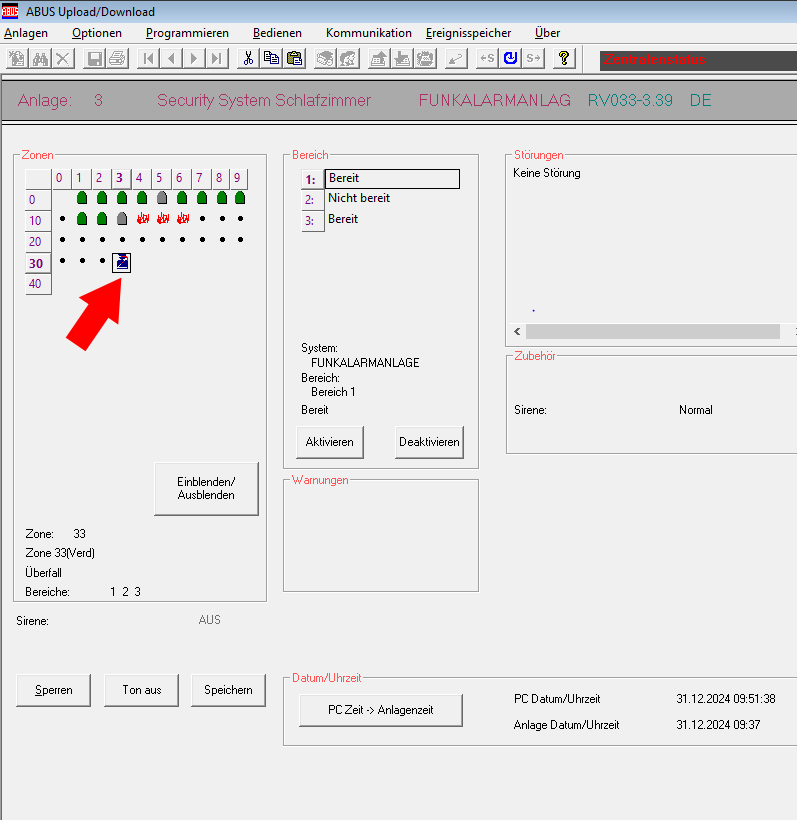Select the red fire icon for zone 14

coord(142,218)
